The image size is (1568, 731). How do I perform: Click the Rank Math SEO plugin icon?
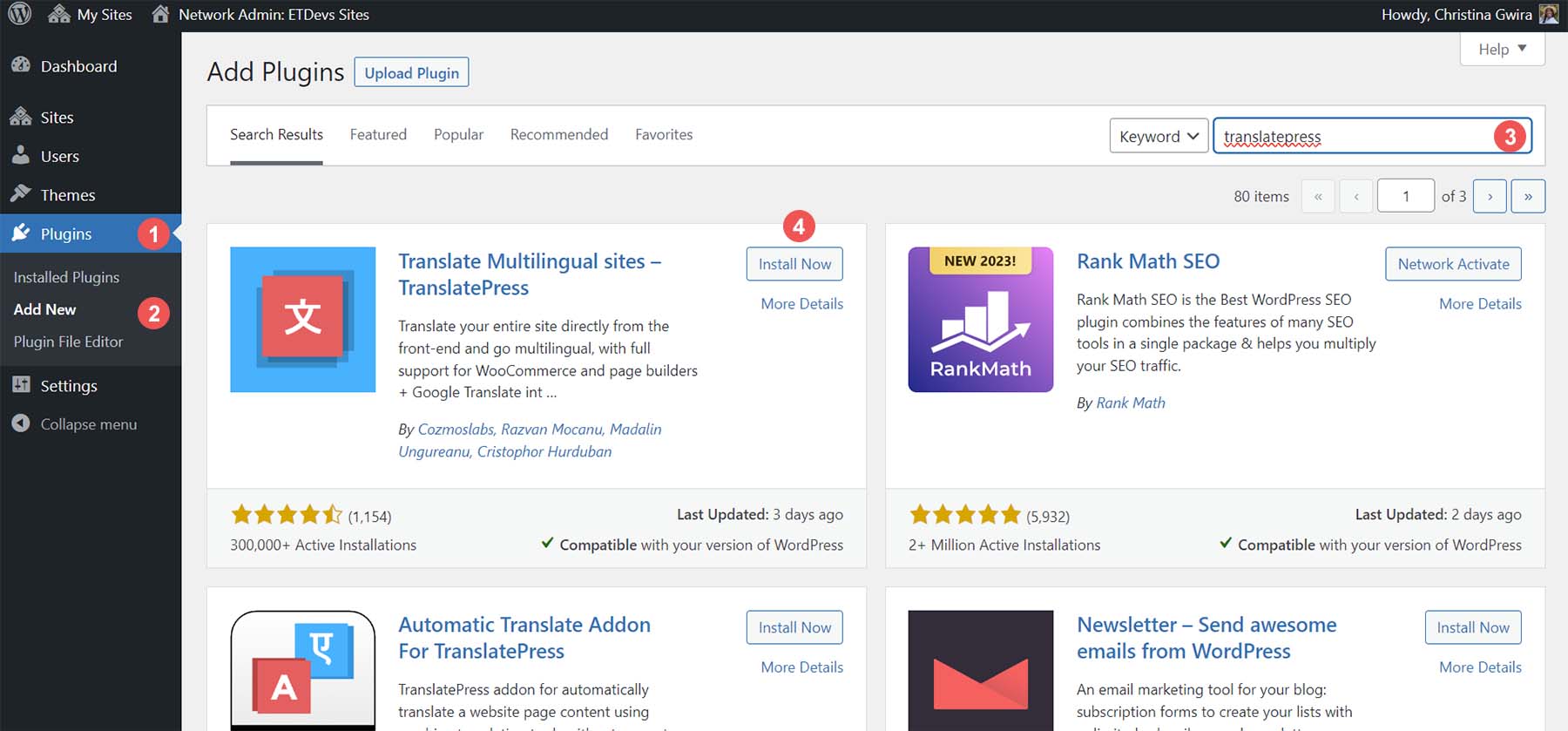[980, 319]
